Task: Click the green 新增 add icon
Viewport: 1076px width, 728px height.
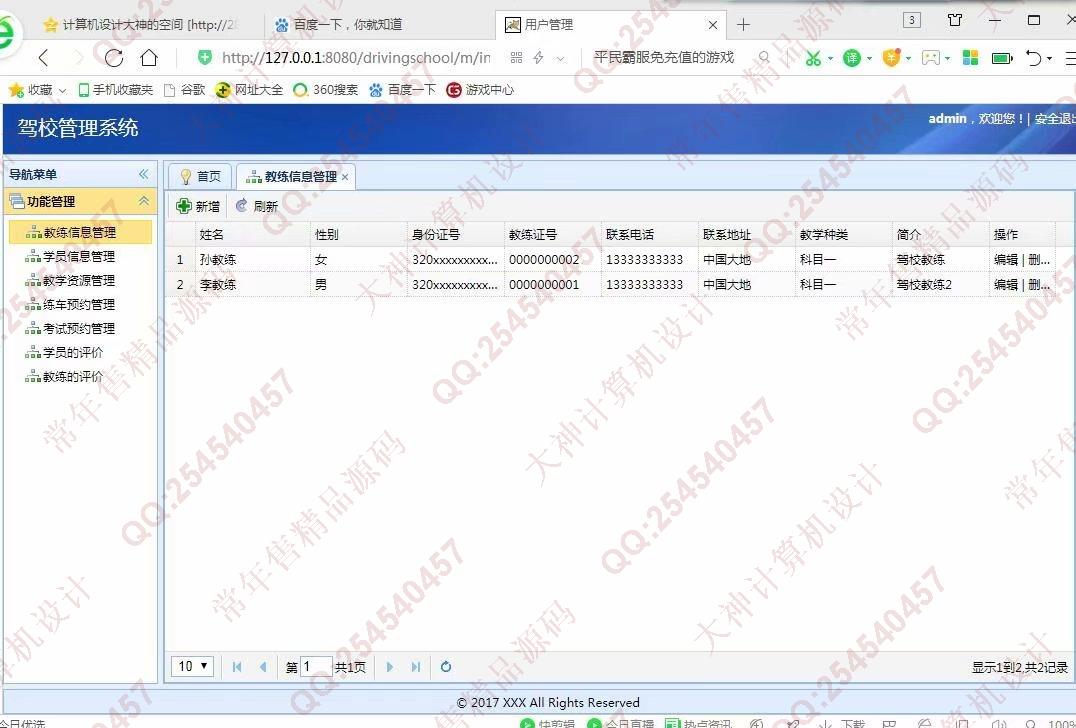Action: click(184, 206)
